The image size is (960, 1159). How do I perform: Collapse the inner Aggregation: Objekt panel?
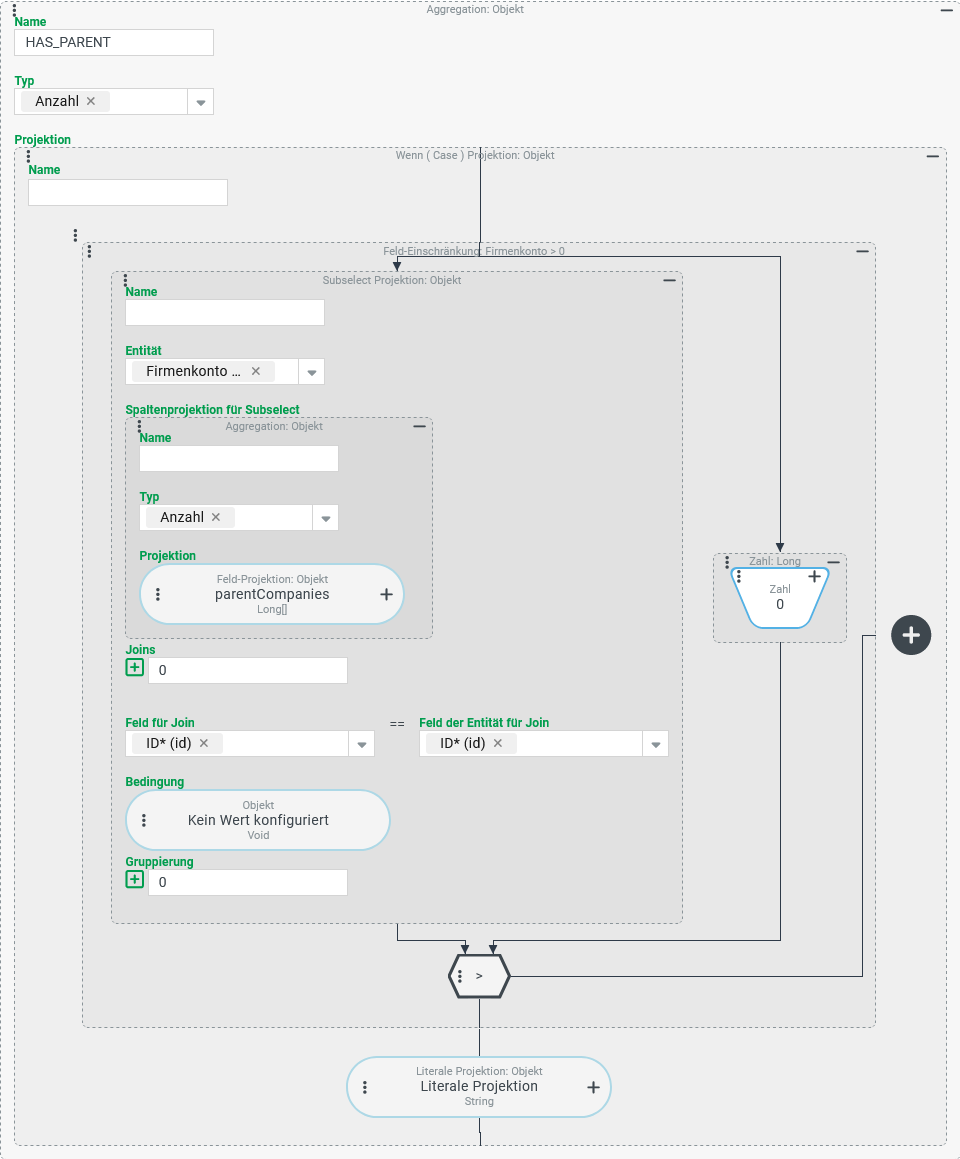[419, 426]
